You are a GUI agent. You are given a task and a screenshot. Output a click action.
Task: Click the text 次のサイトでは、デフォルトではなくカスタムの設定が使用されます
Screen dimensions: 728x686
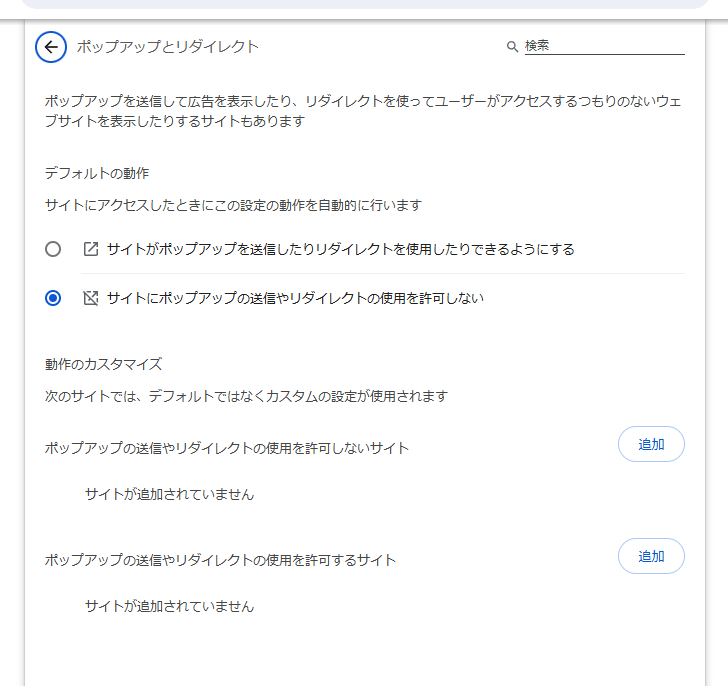click(x=246, y=396)
